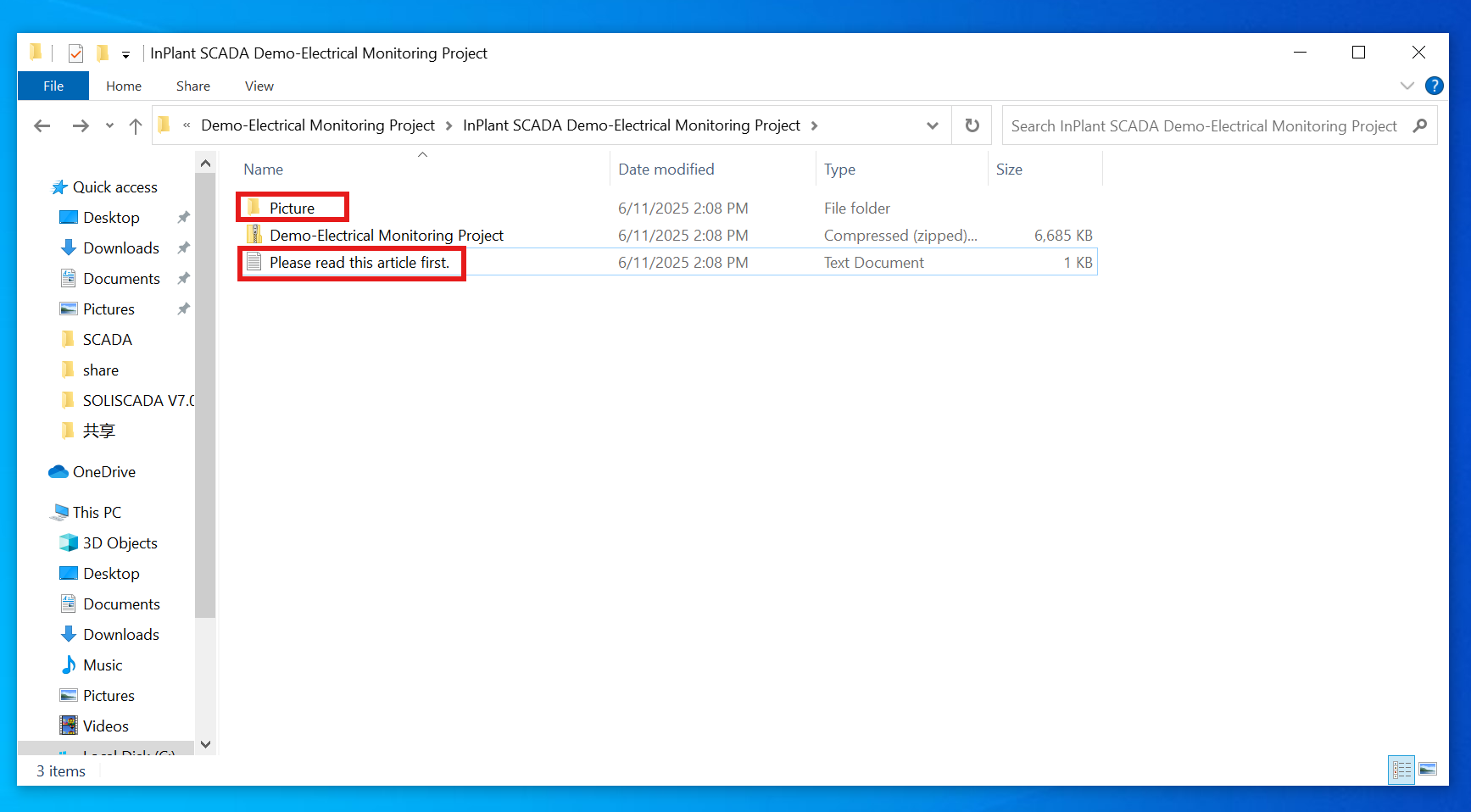Maximize the File Explorer window

click(x=1358, y=53)
